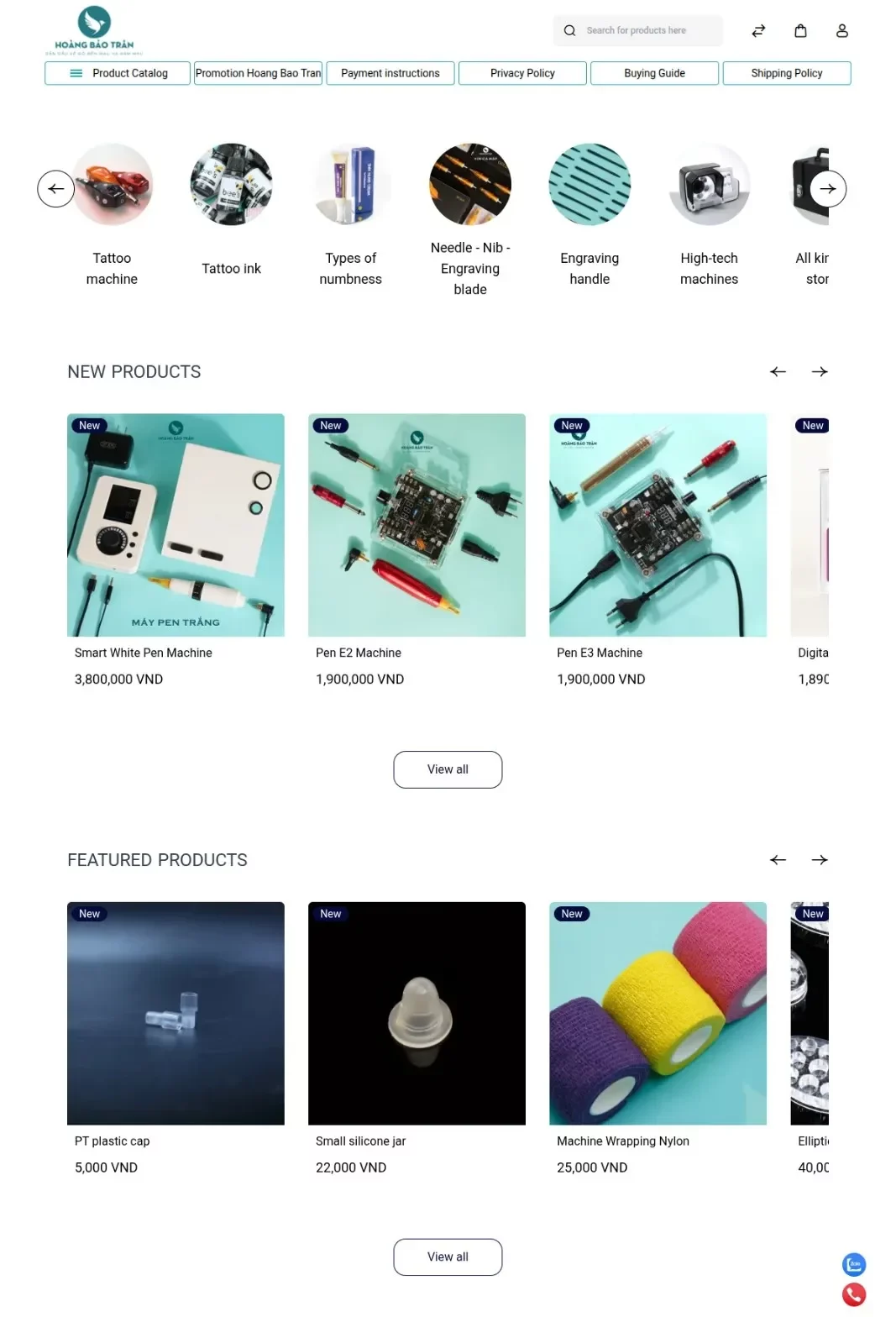Open the Shipping Policy menu item
896x1317 pixels.
click(x=787, y=73)
